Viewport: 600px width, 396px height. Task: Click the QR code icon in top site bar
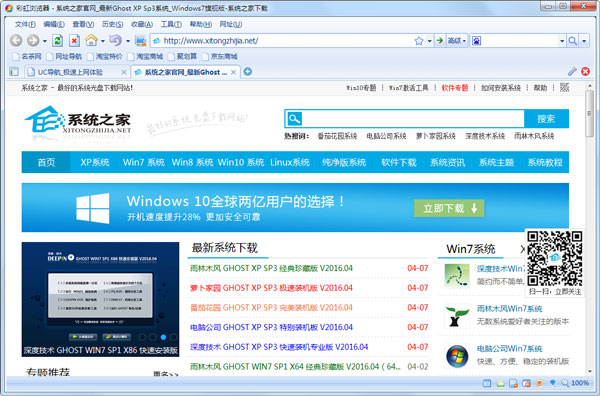[565, 88]
